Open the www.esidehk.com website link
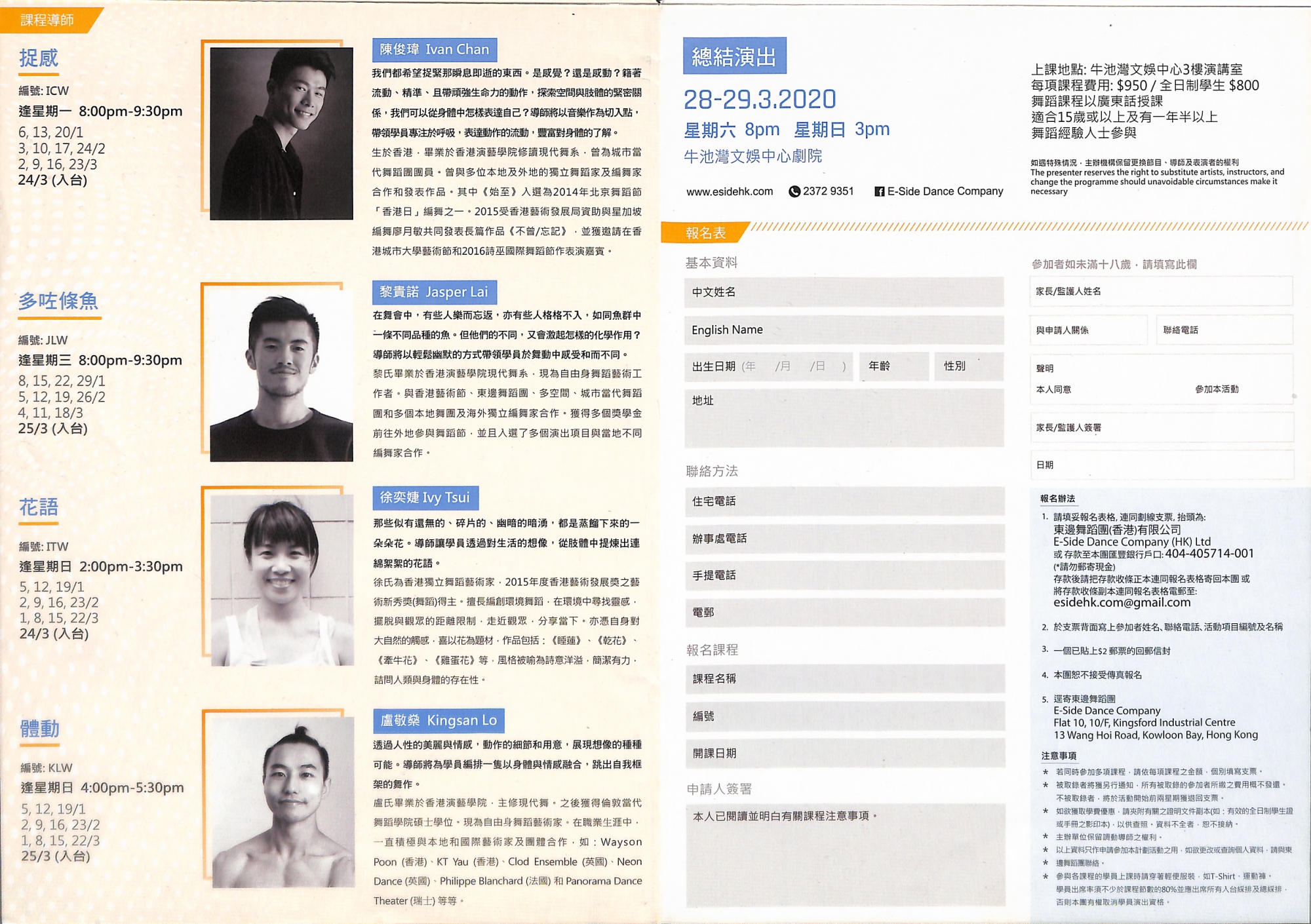This screenshot has height=924, width=1311. point(729,191)
